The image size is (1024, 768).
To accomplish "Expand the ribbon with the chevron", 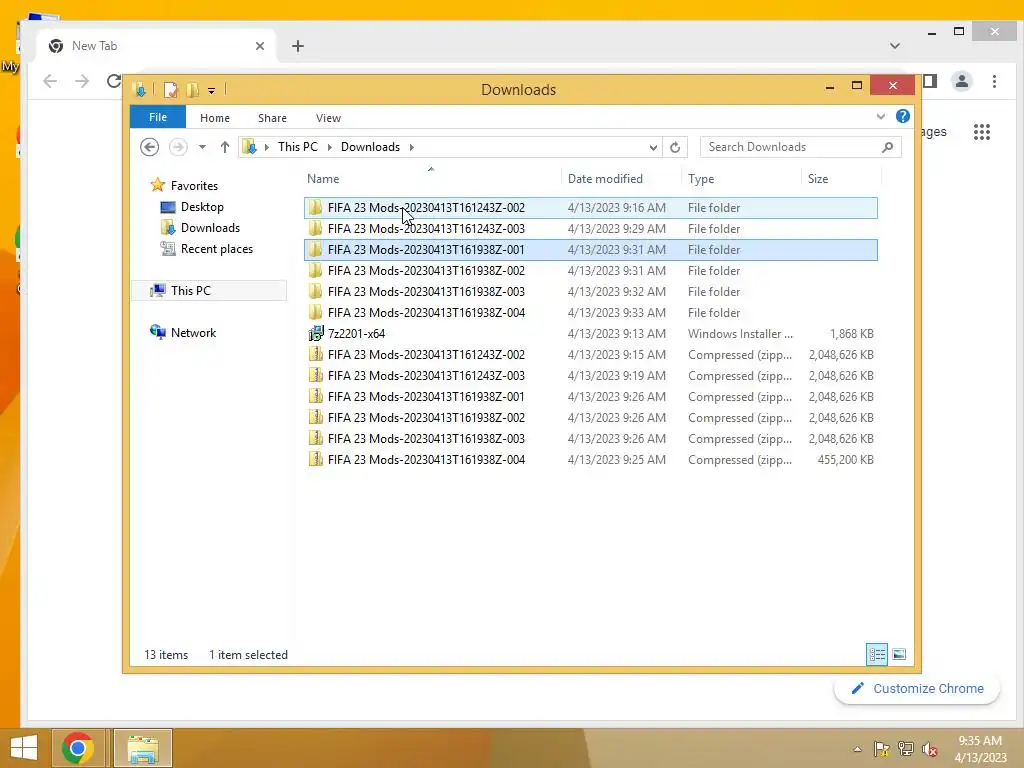I will click(x=880, y=117).
